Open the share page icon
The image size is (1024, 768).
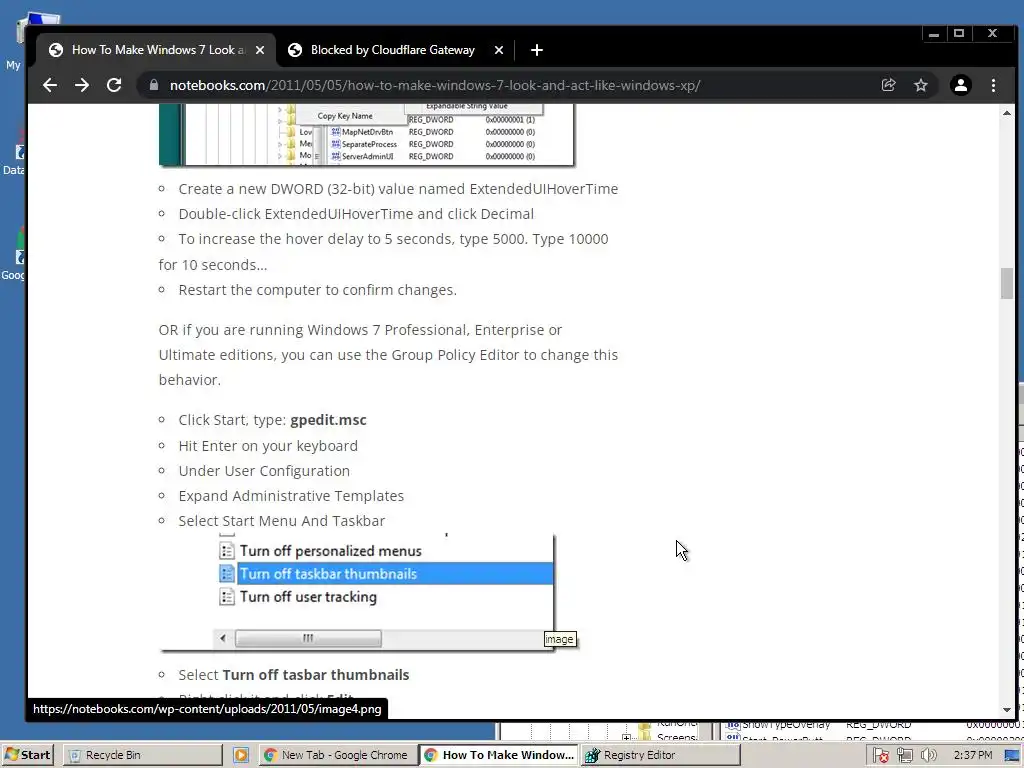point(888,86)
